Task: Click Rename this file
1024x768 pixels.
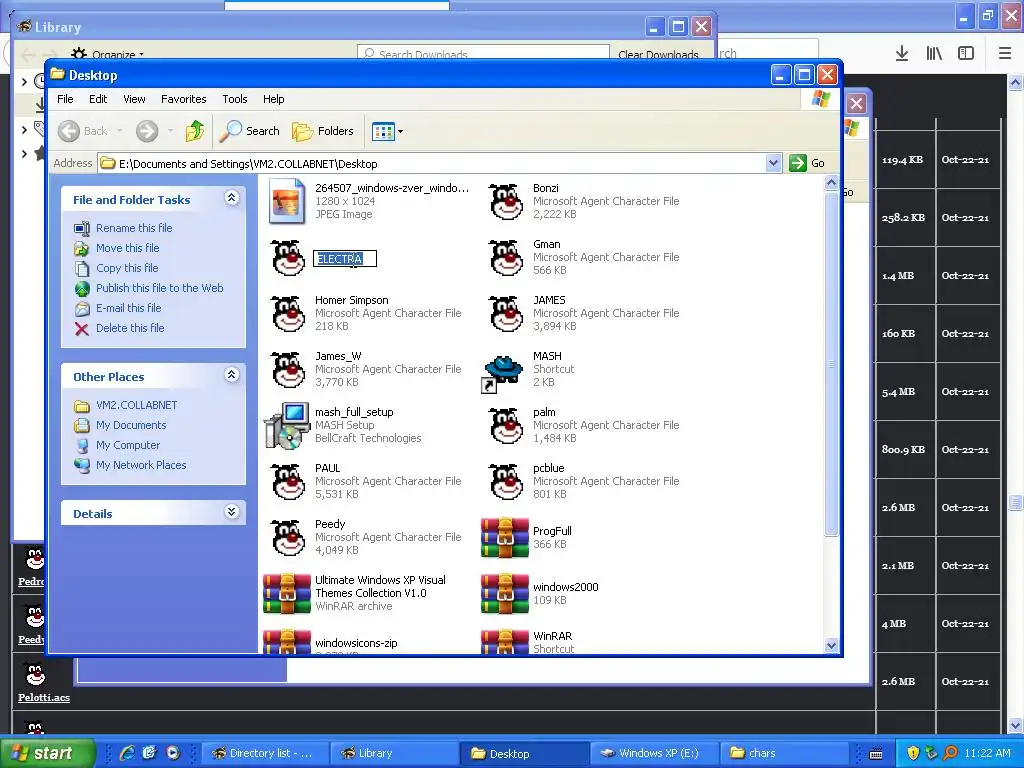Action: [134, 228]
